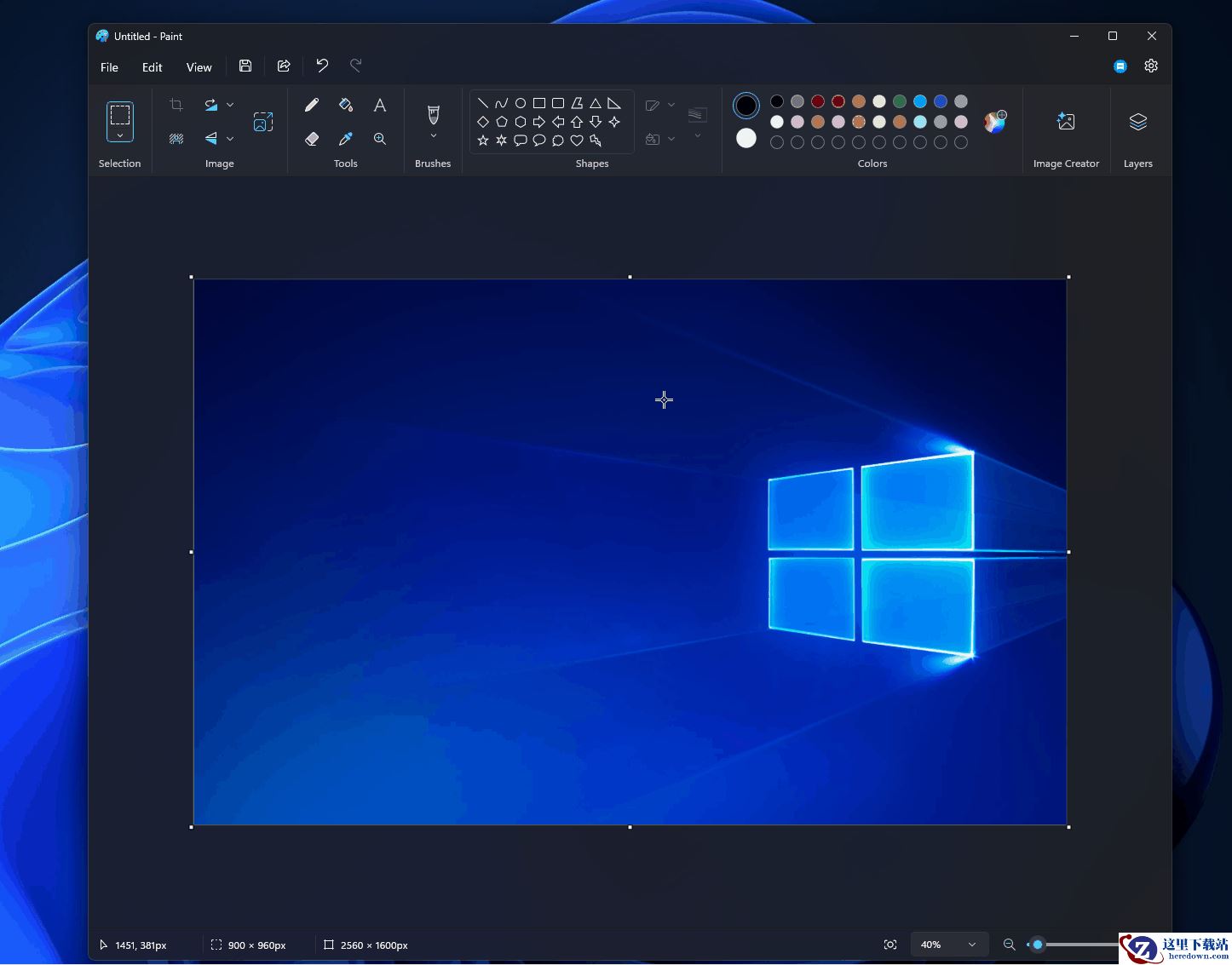Expand the Selection options chevron
Screen dimensions: 1232x965
pyautogui.click(x=120, y=135)
